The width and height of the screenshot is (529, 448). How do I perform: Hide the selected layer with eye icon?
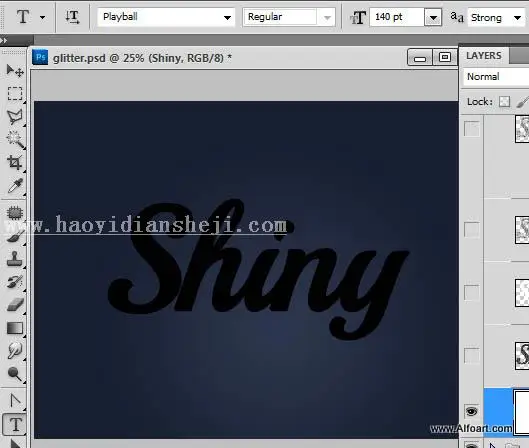(x=472, y=411)
